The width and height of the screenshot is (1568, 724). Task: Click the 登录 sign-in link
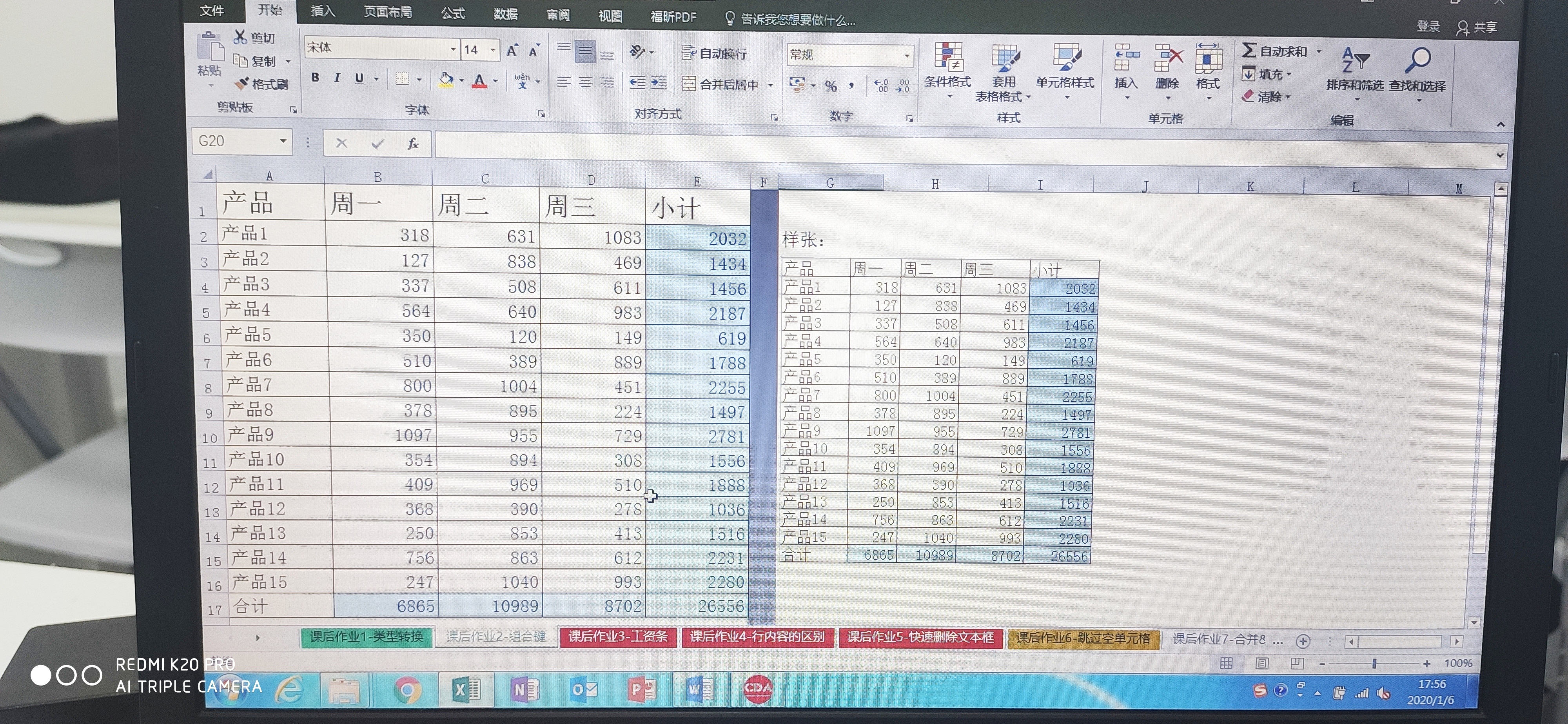point(1428,26)
